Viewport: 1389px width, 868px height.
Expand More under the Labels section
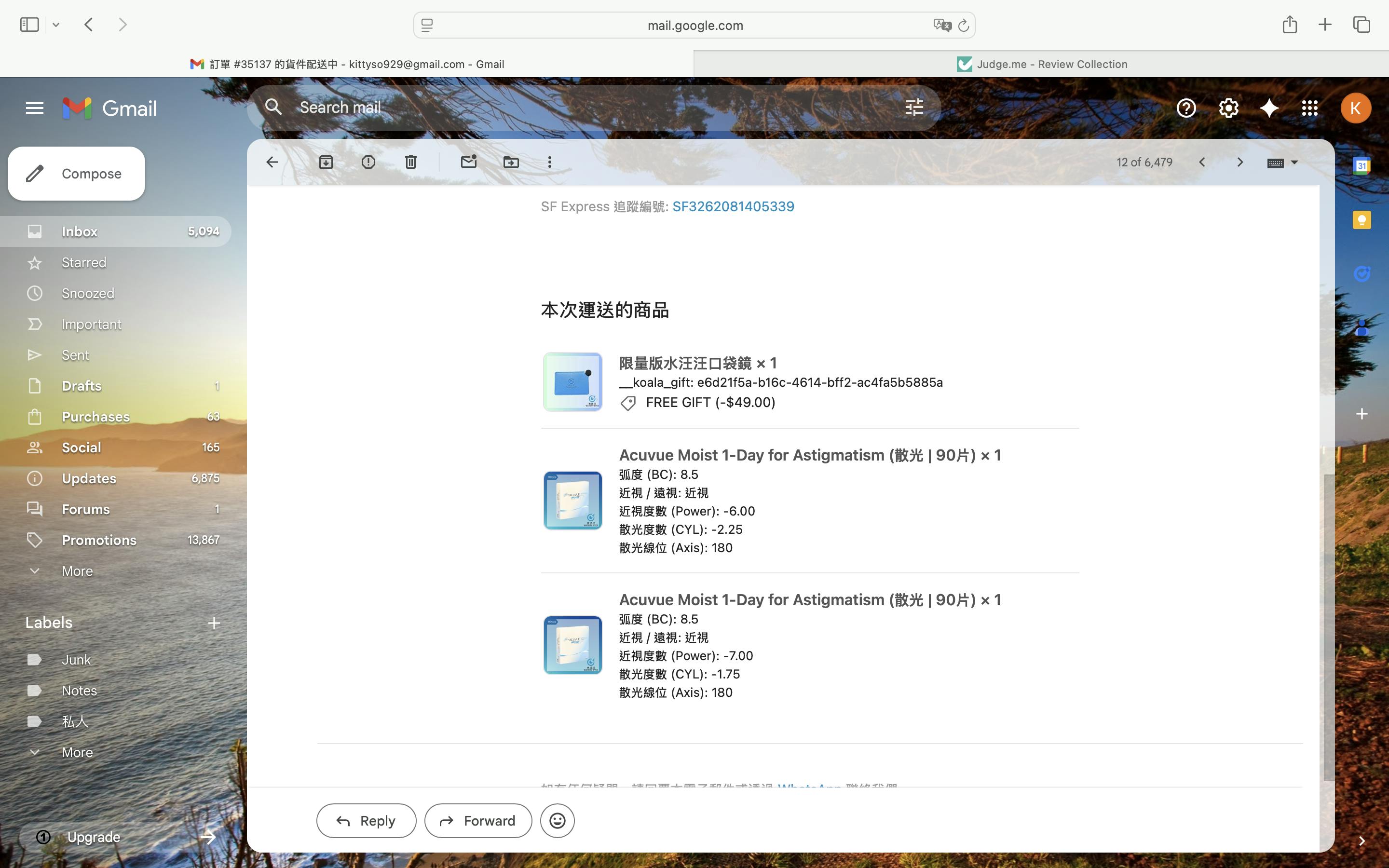tap(77, 753)
